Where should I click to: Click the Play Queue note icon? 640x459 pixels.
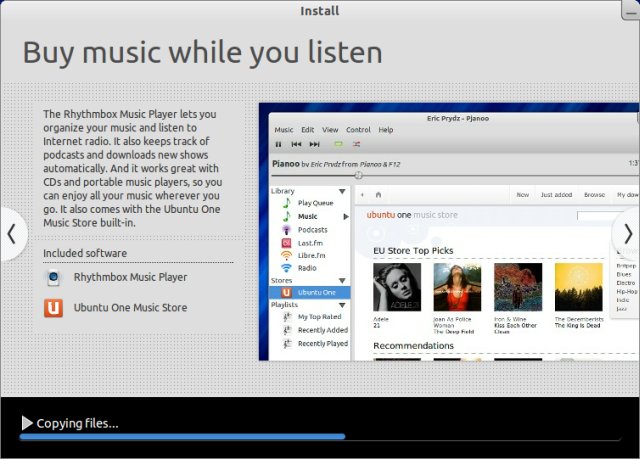click(x=287, y=203)
